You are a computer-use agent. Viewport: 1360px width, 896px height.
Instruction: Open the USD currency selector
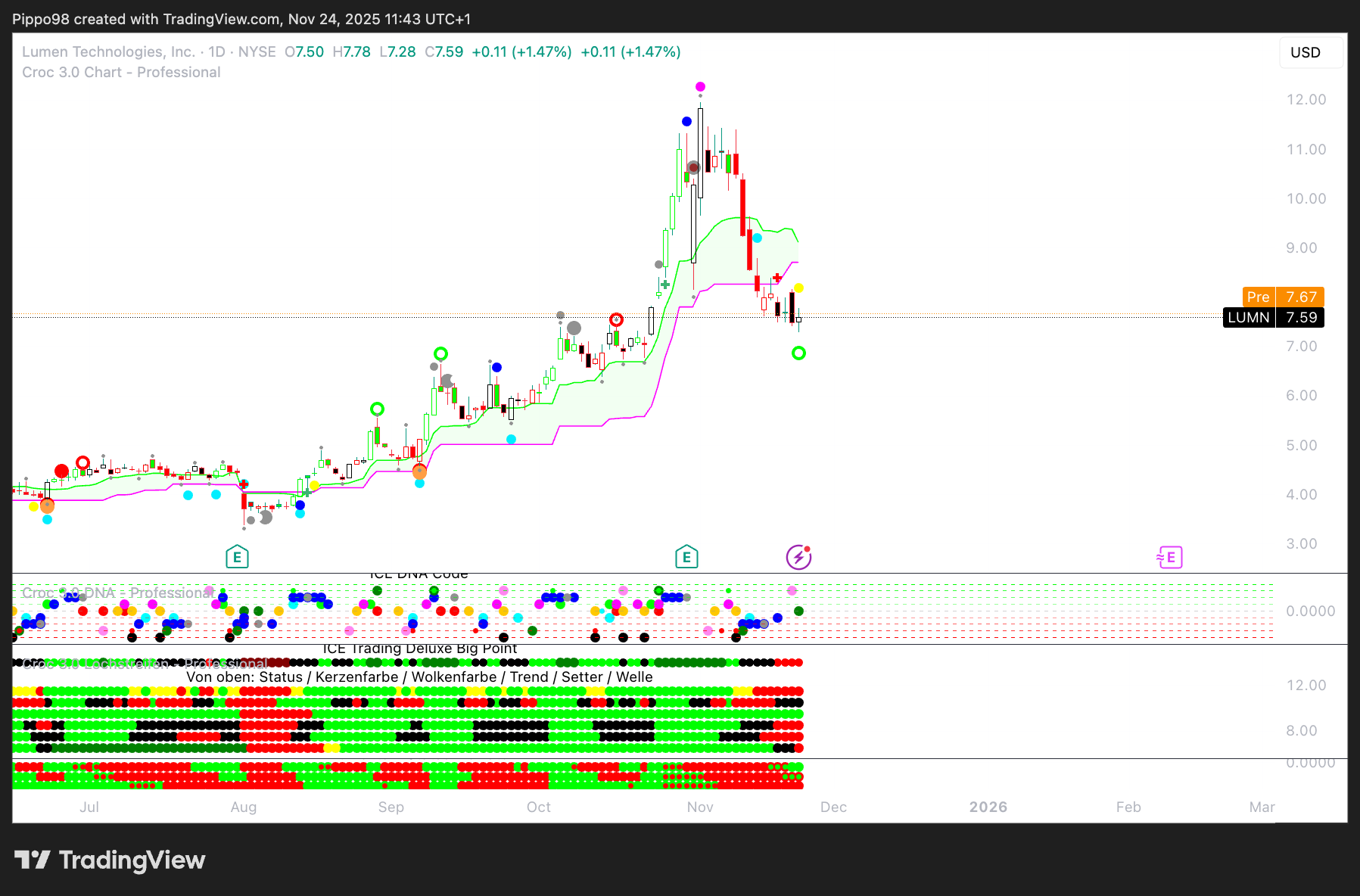coord(1306,52)
